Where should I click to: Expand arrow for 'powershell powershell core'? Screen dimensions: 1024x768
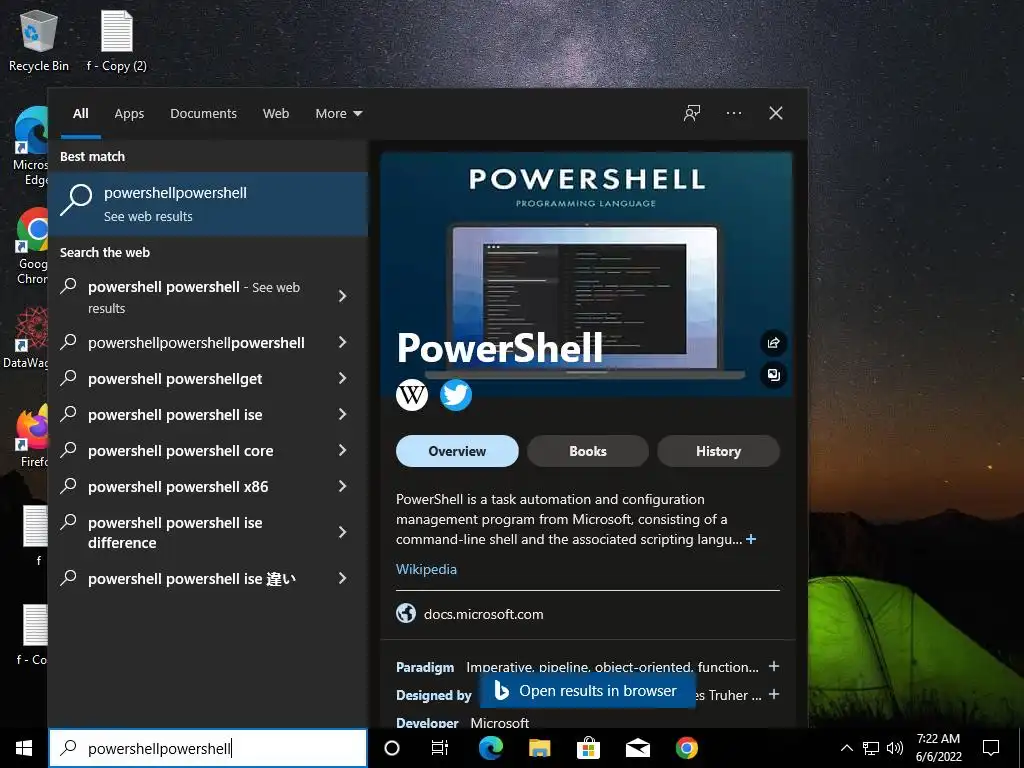342,450
